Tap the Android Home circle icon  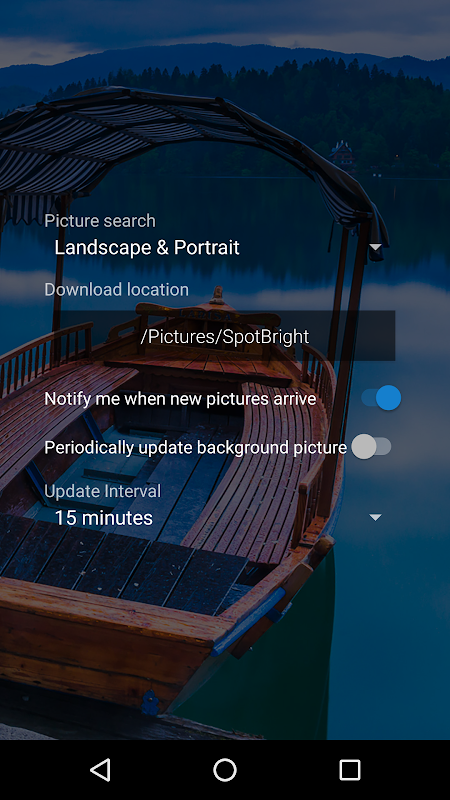225,769
